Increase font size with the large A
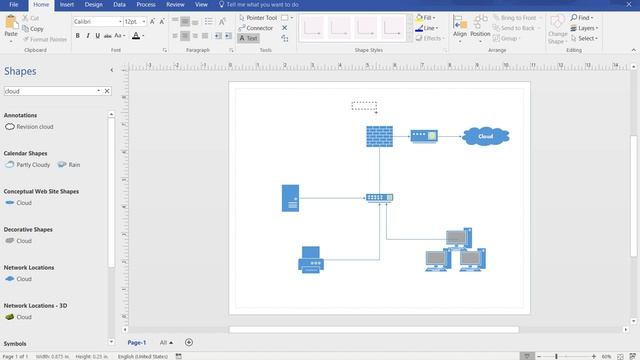This screenshot has width=640, height=360. 152,21
